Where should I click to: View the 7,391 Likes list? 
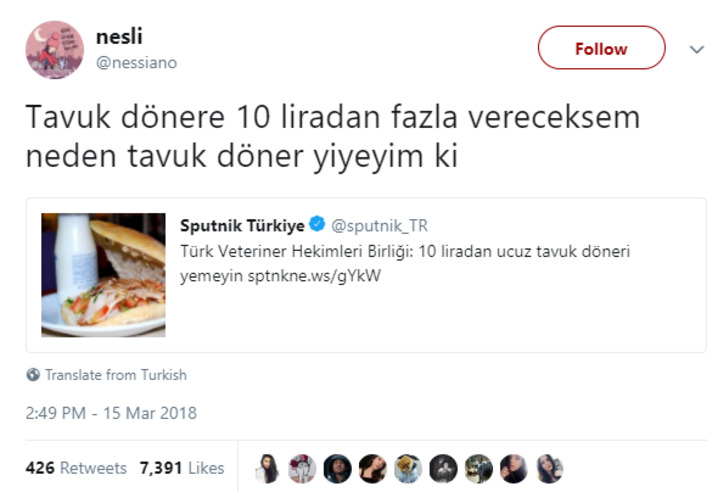coord(182,468)
